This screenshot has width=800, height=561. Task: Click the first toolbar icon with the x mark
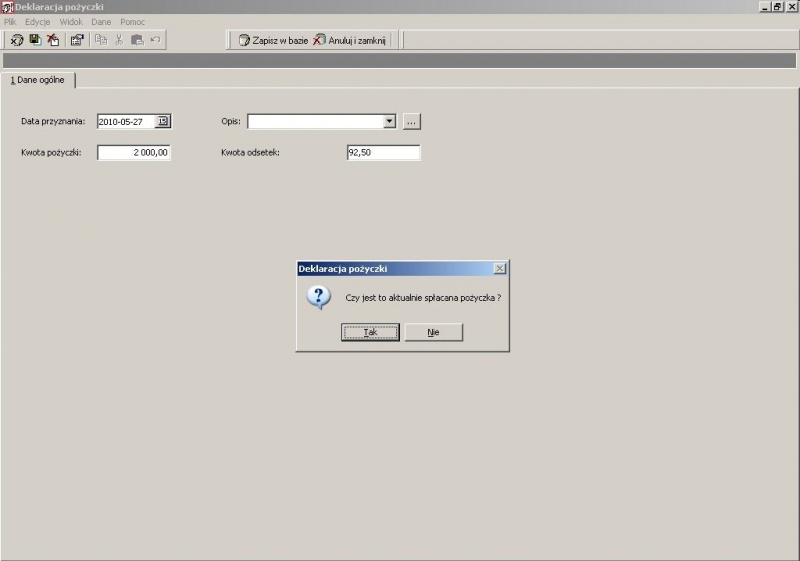click(x=17, y=40)
